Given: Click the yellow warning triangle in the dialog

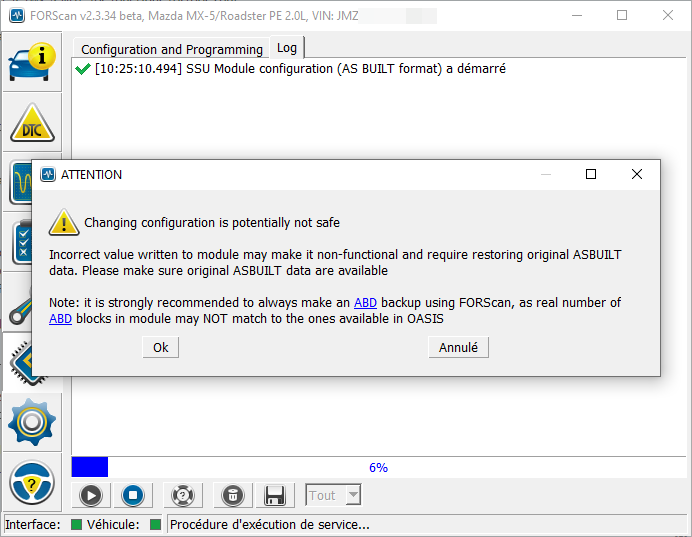Looking at the screenshot, I should click(64, 222).
